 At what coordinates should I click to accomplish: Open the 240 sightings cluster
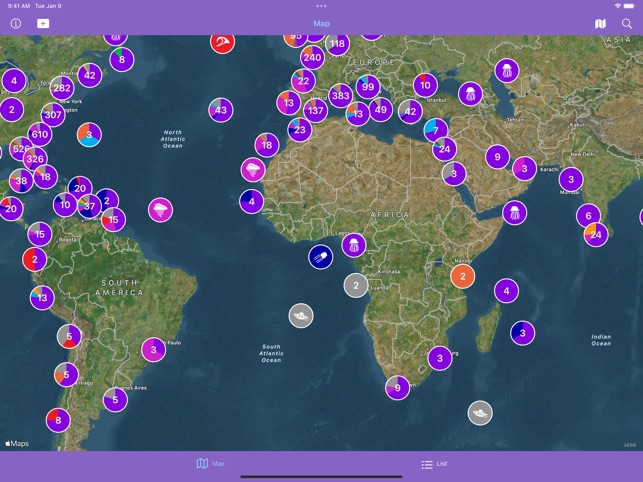tap(312, 57)
